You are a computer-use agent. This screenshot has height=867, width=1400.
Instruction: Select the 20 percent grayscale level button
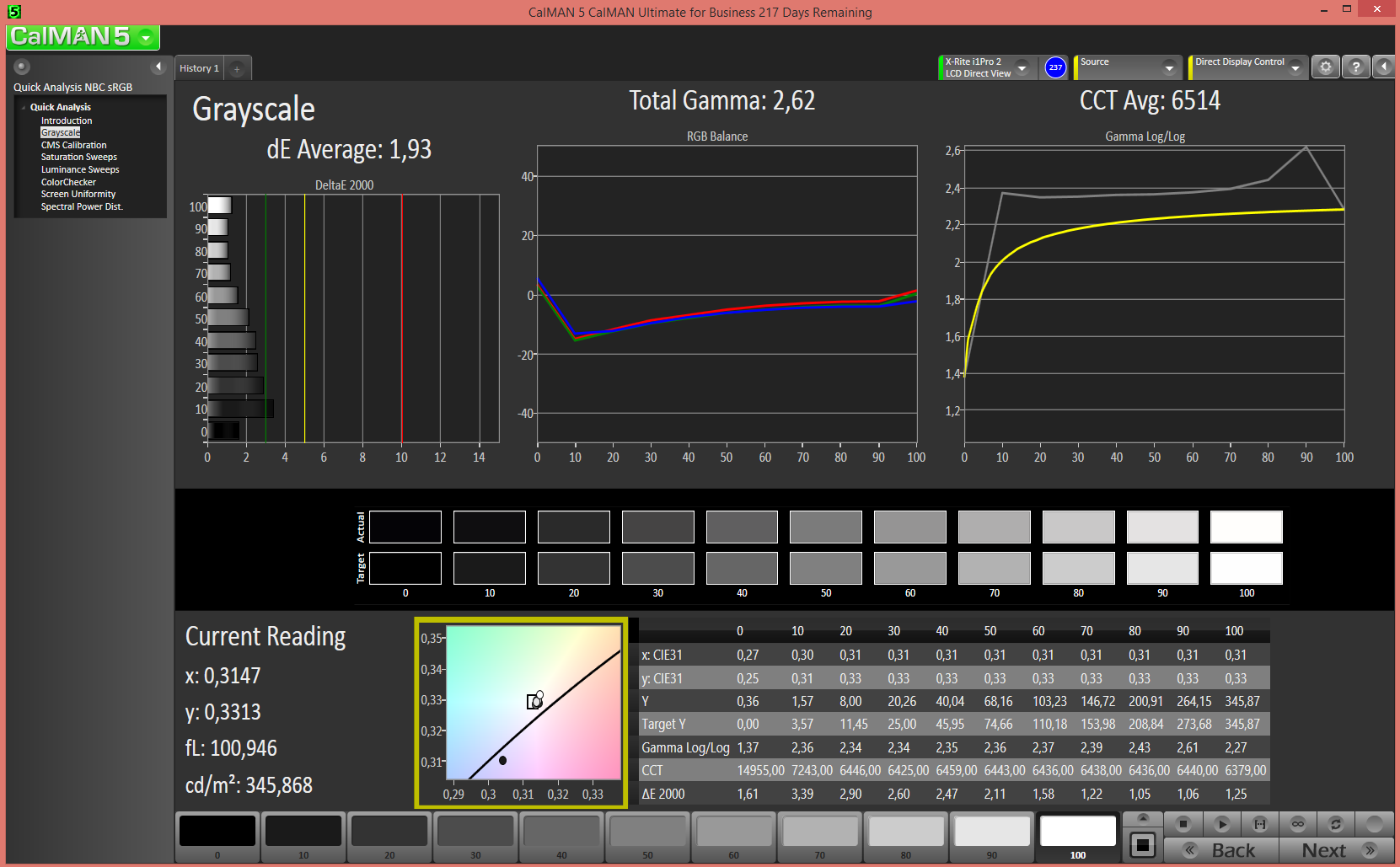tap(389, 837)
